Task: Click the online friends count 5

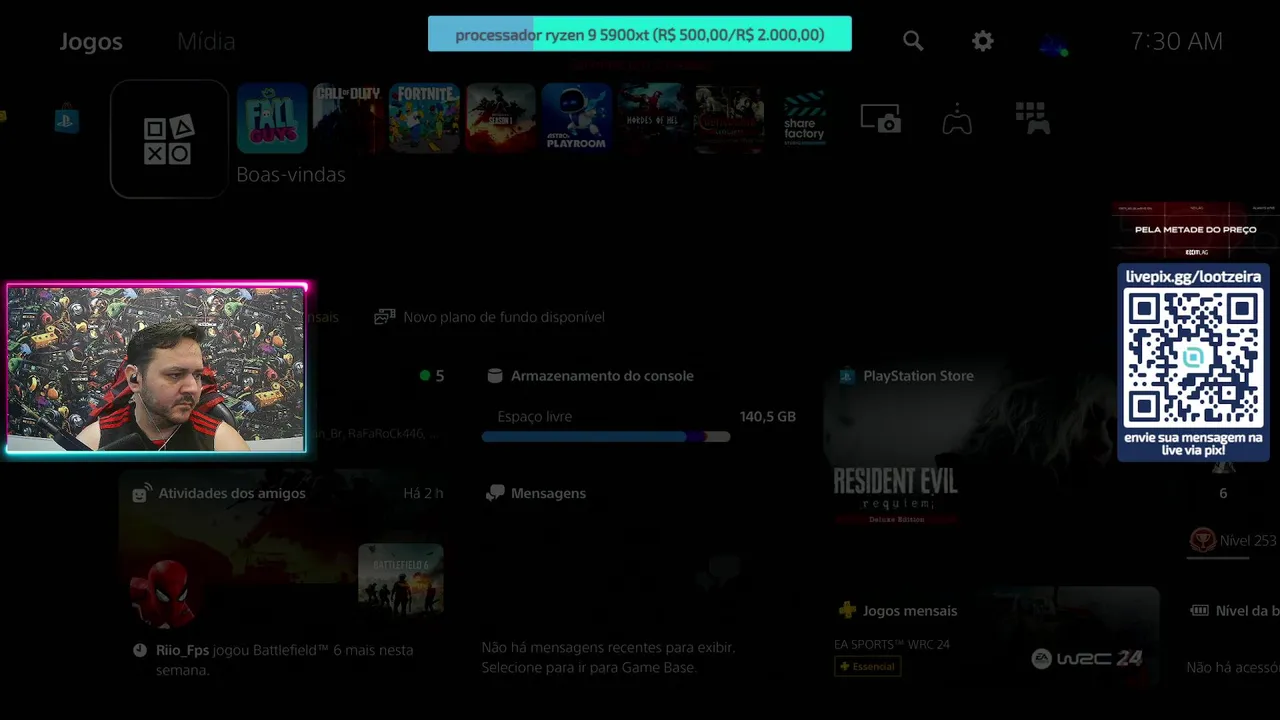Action: 439,376
